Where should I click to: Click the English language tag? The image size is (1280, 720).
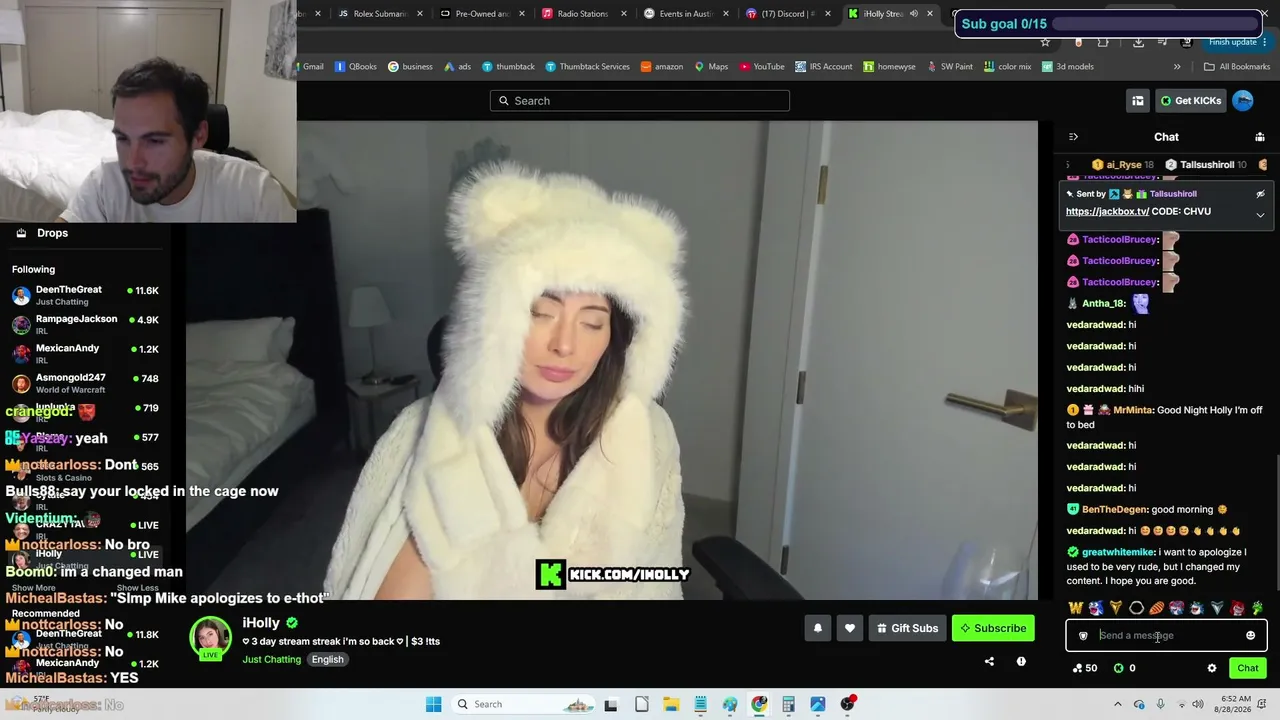pyautogui.click(x=327, y=660)
